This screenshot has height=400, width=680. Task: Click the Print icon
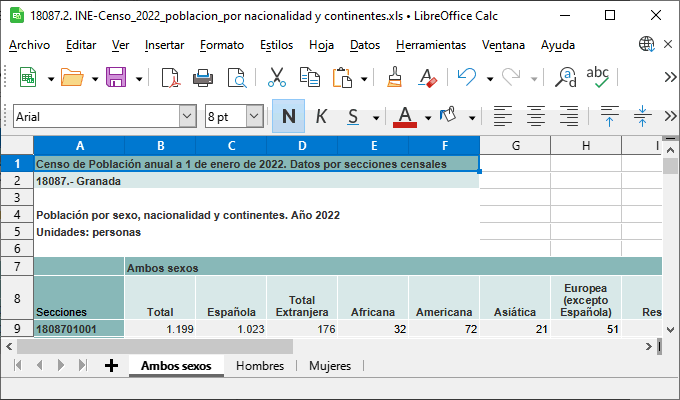tap(203, 78)
